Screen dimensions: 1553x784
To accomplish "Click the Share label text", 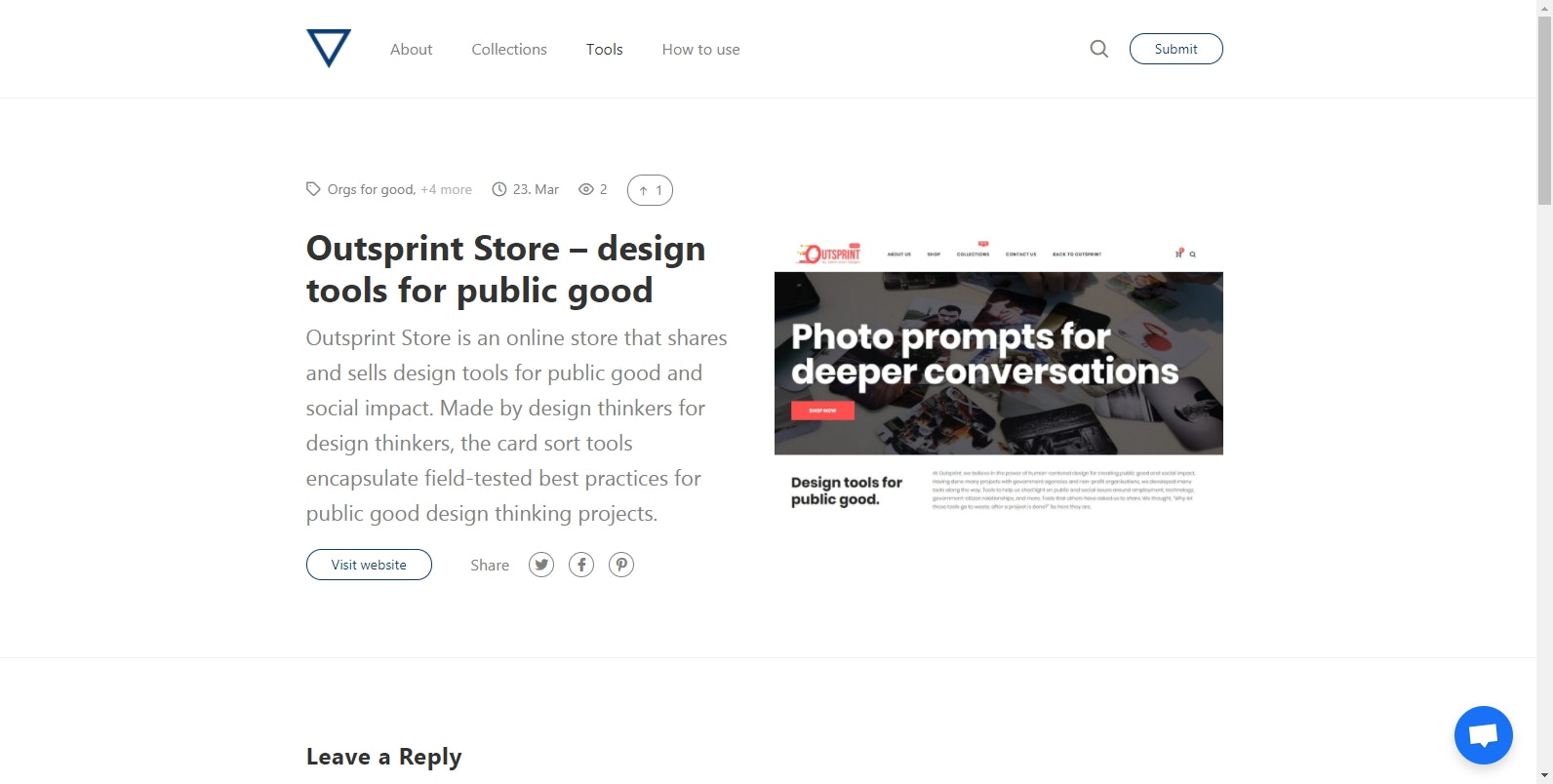I will (x=490, y=565).
